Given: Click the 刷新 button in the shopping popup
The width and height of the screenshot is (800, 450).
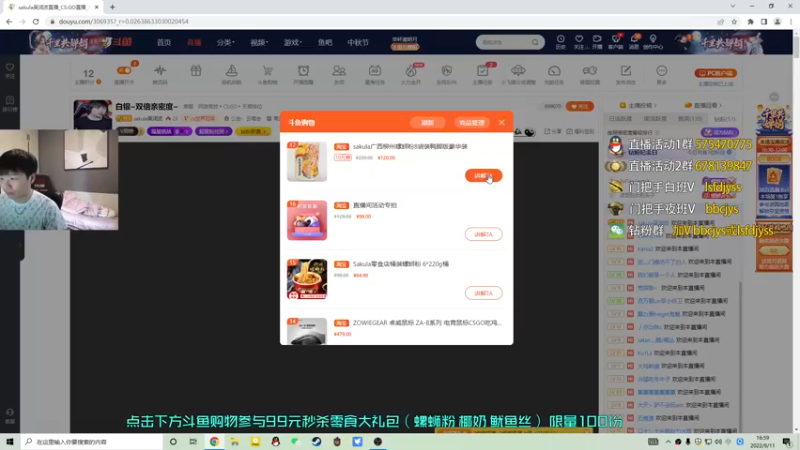Looking at the screenshot, I should pyautogui.click(x=427, y=122).
